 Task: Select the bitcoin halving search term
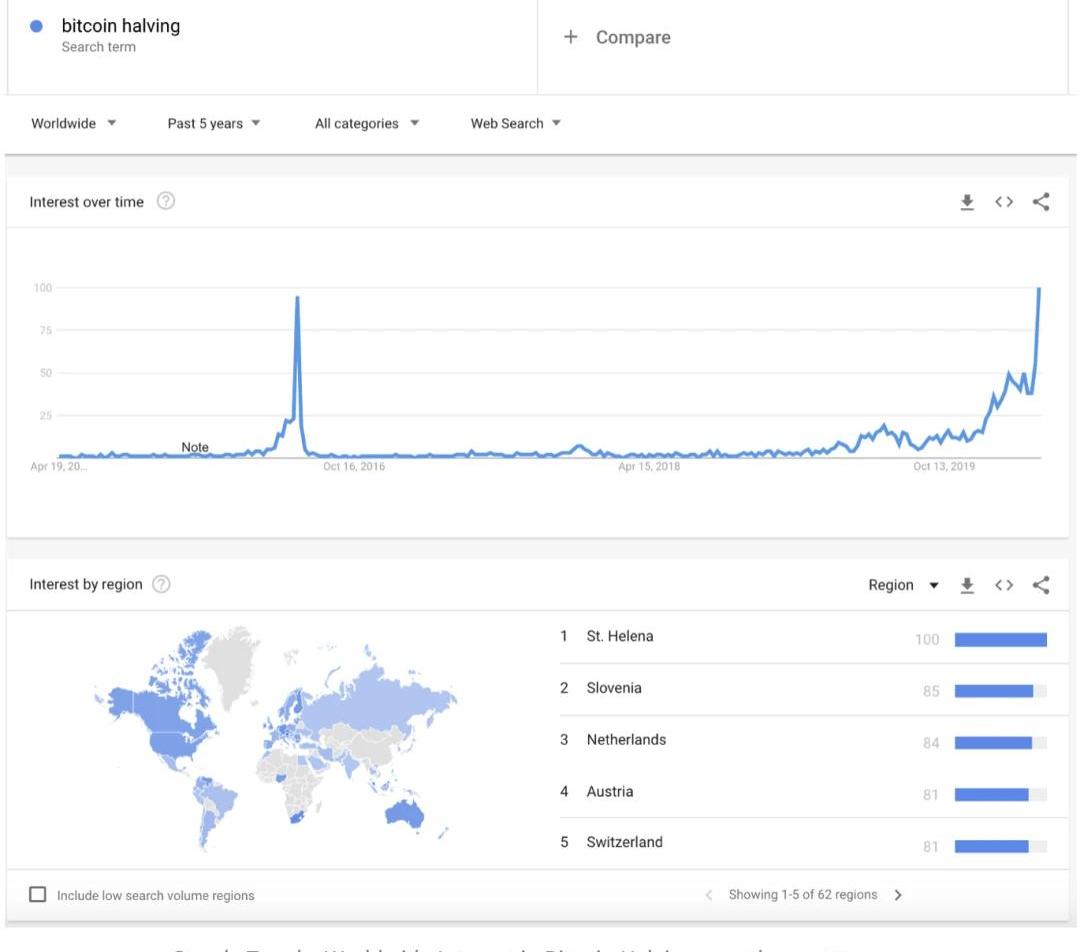[121, 26]
